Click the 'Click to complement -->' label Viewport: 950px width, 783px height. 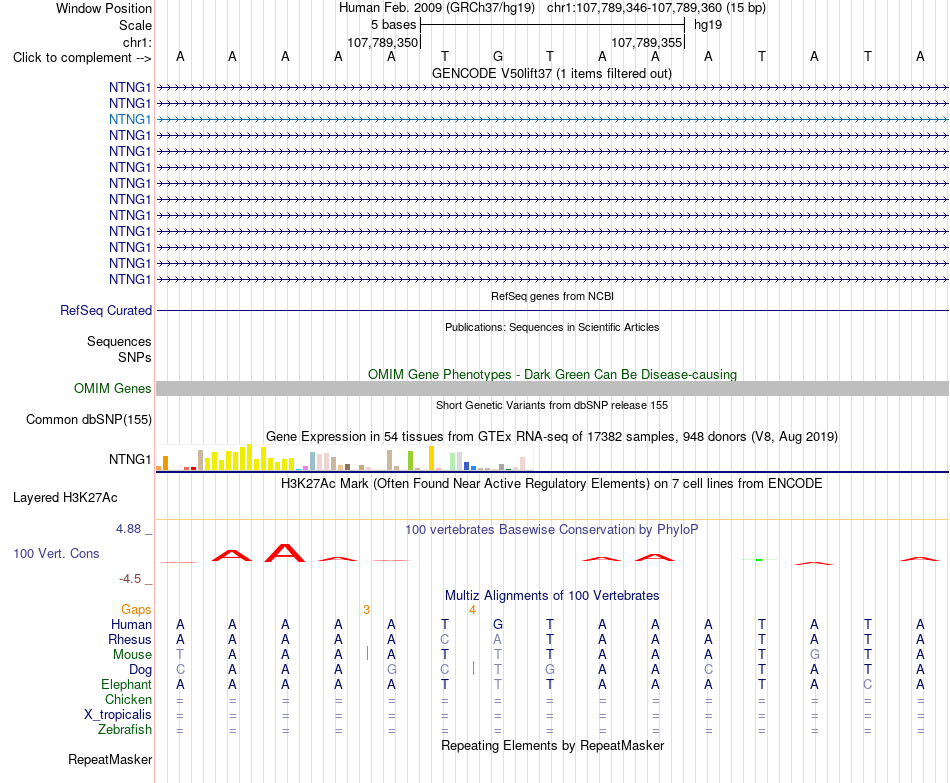(x=82, y=58)
